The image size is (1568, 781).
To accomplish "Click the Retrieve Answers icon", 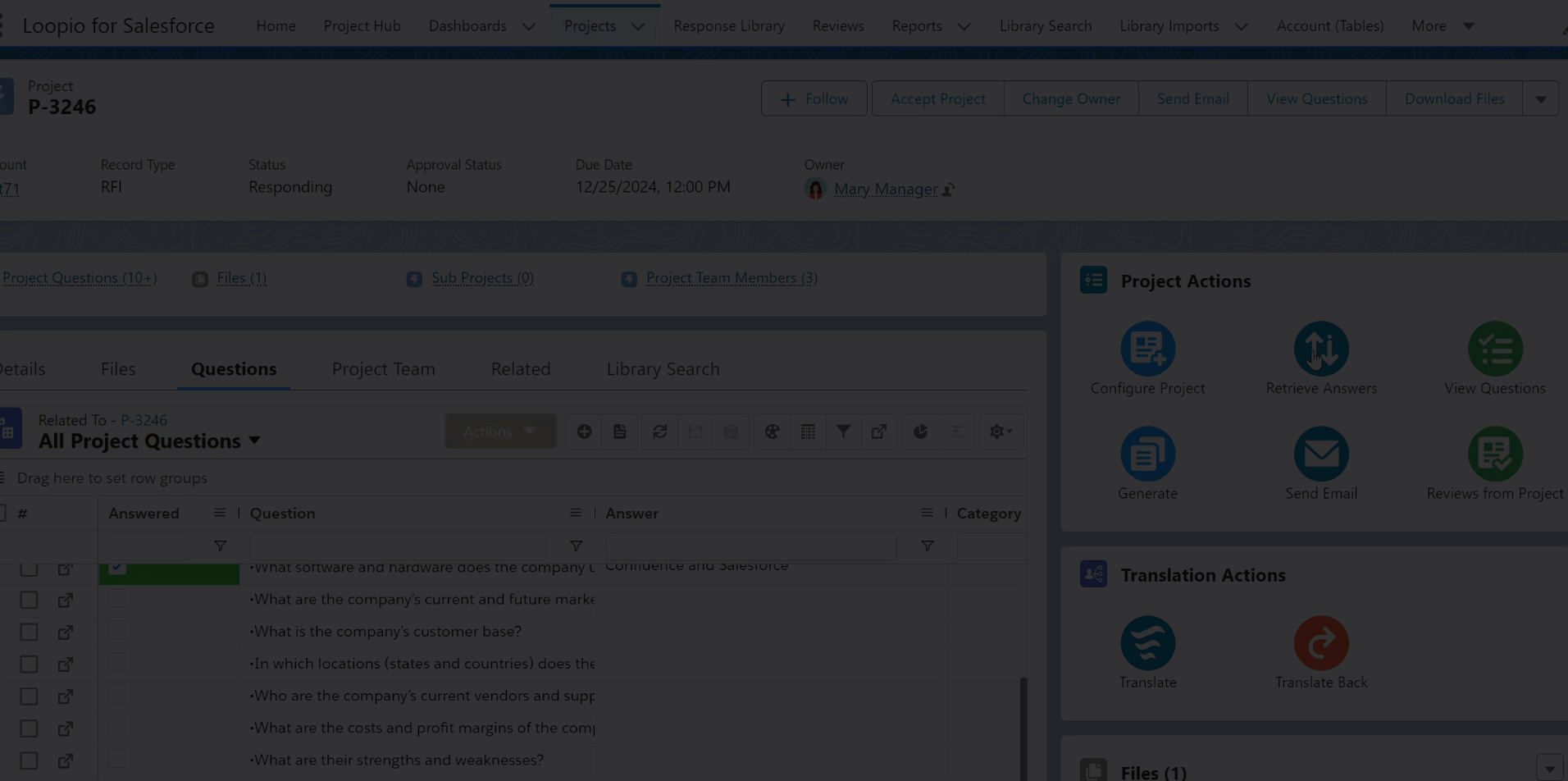I will pyautogui.click(x=1321, y=349).
